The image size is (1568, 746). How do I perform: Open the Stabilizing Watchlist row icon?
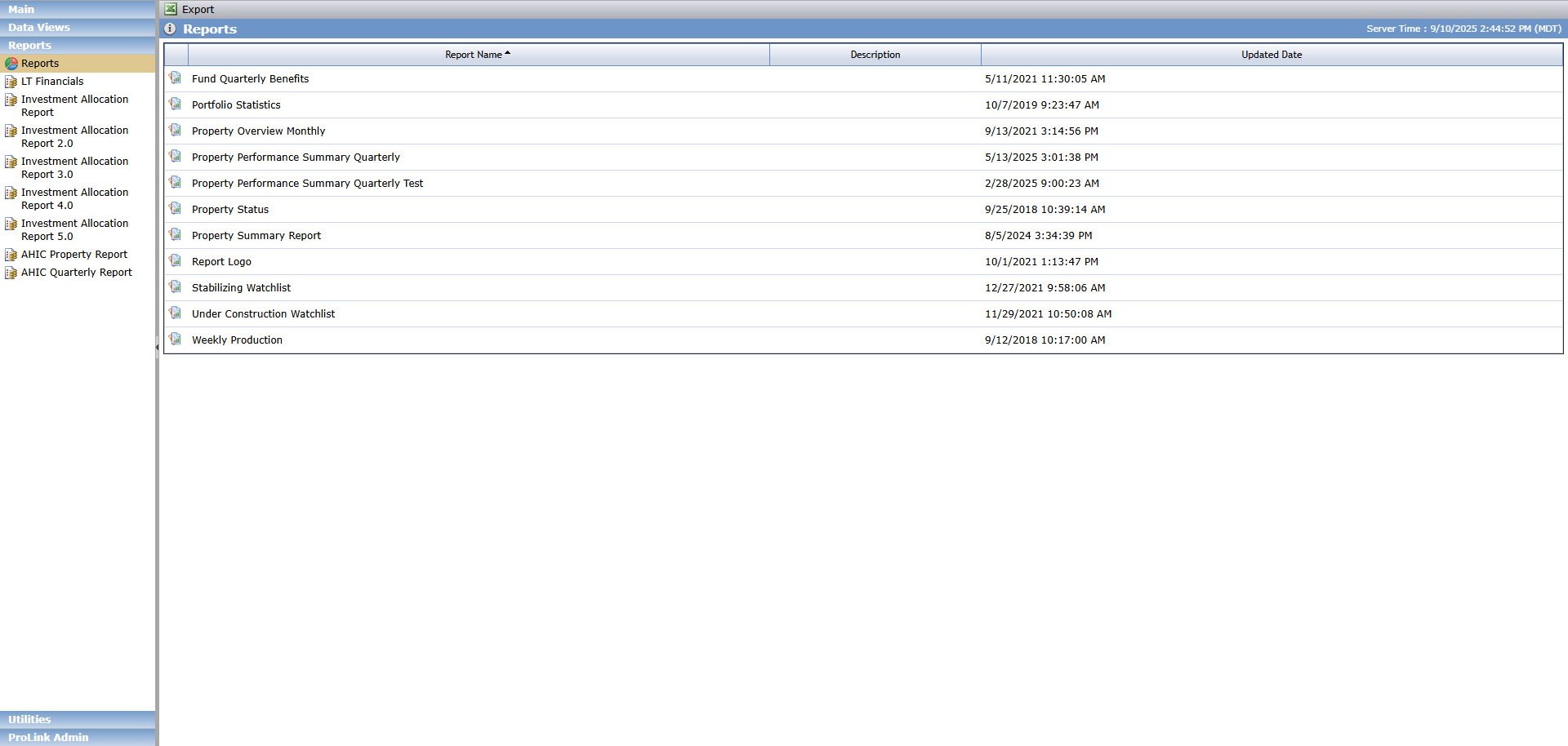176,287
